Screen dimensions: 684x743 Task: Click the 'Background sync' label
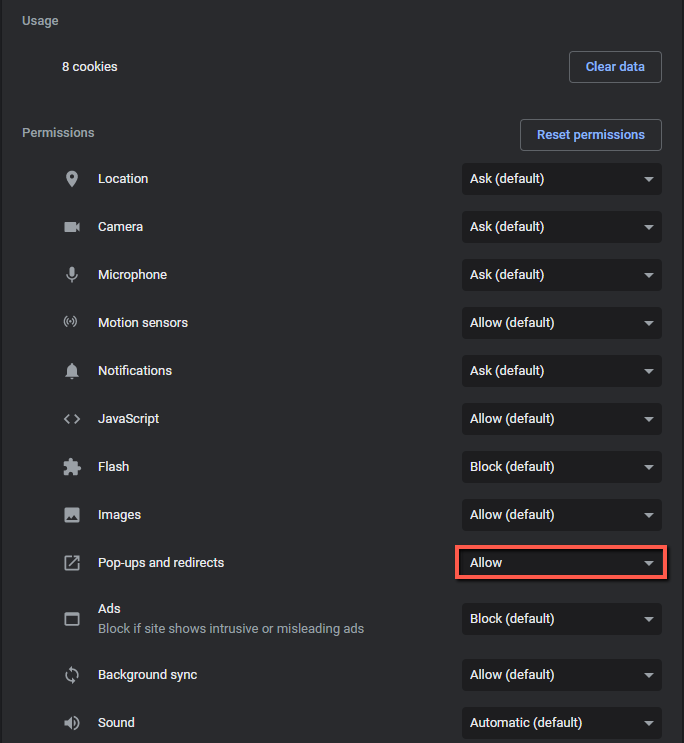coord(147,675)
